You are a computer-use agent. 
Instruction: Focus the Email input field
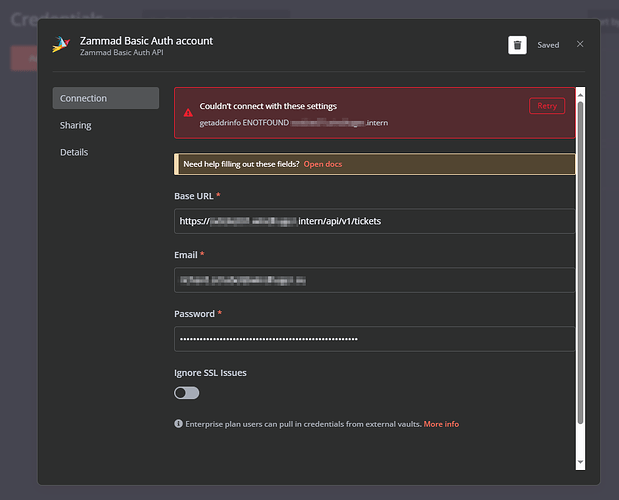click(374, 280)
